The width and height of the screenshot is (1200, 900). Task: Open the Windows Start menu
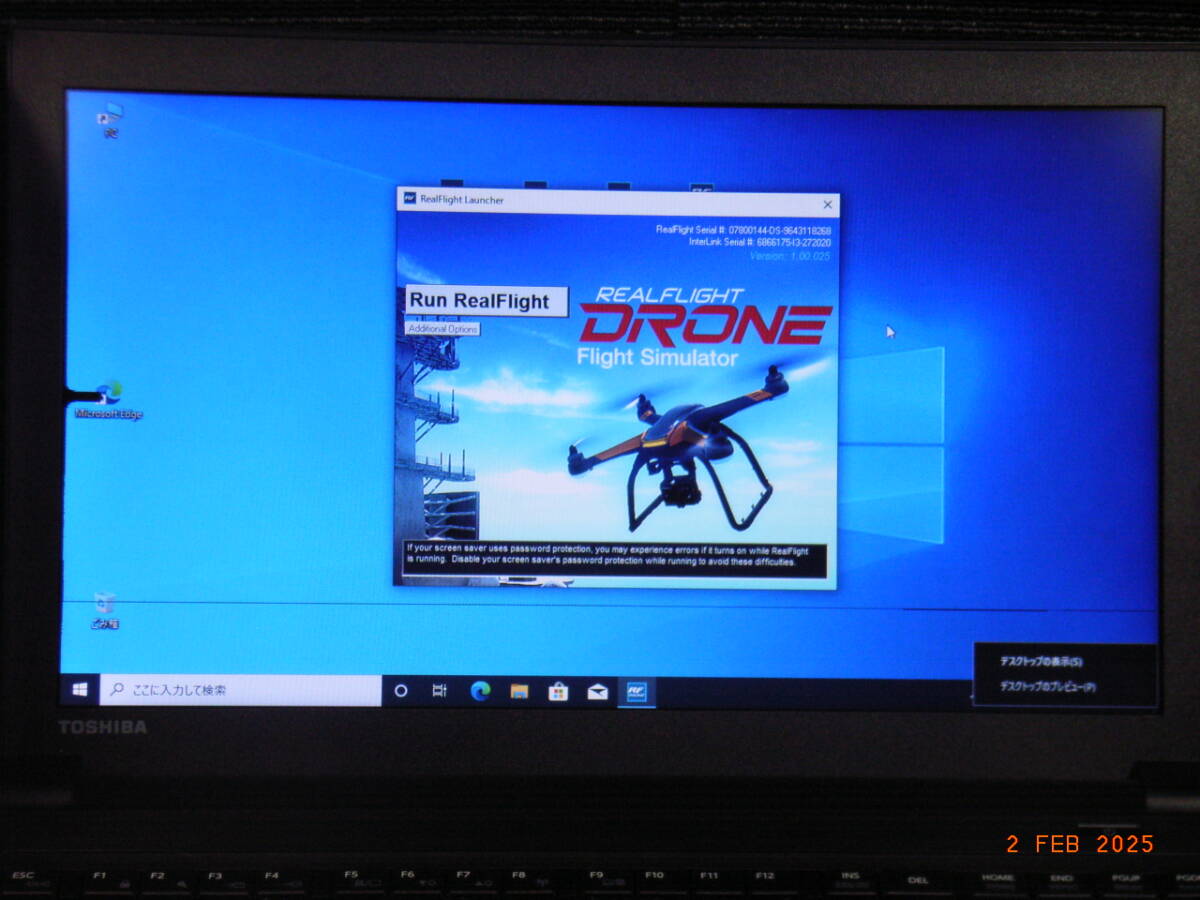coord(80,690)
